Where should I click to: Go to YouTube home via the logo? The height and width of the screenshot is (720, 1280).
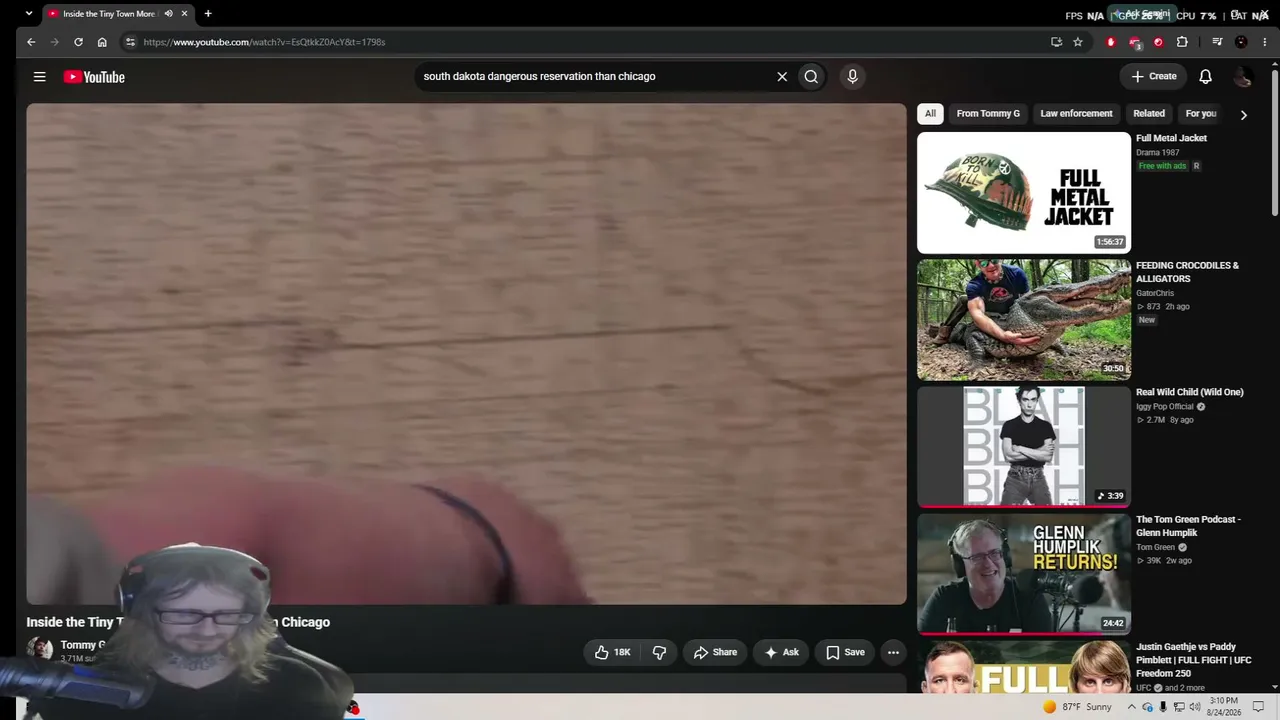pos(94,77)
